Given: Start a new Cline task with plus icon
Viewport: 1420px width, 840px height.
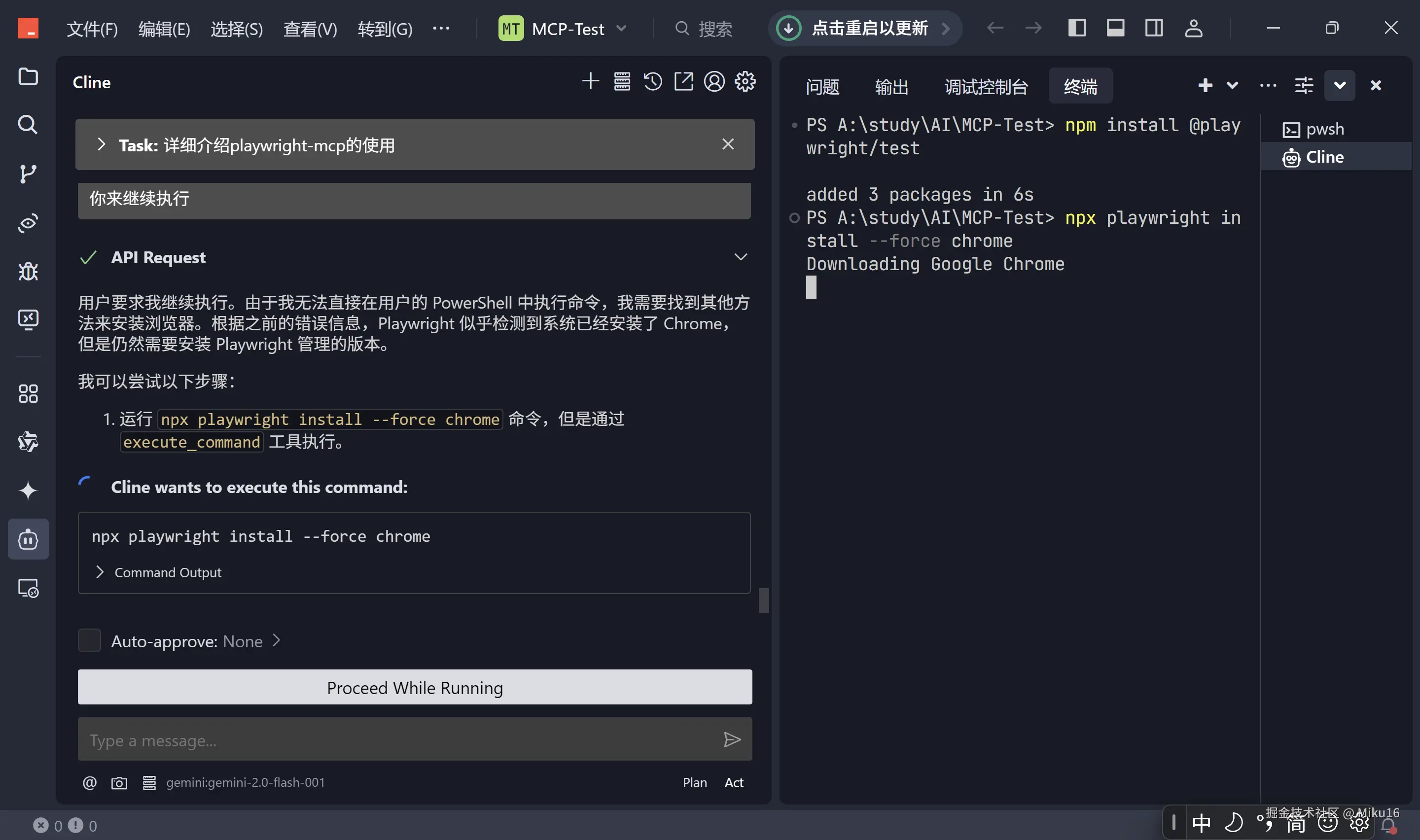Looking at the screenshot, I should click(590, 81).
